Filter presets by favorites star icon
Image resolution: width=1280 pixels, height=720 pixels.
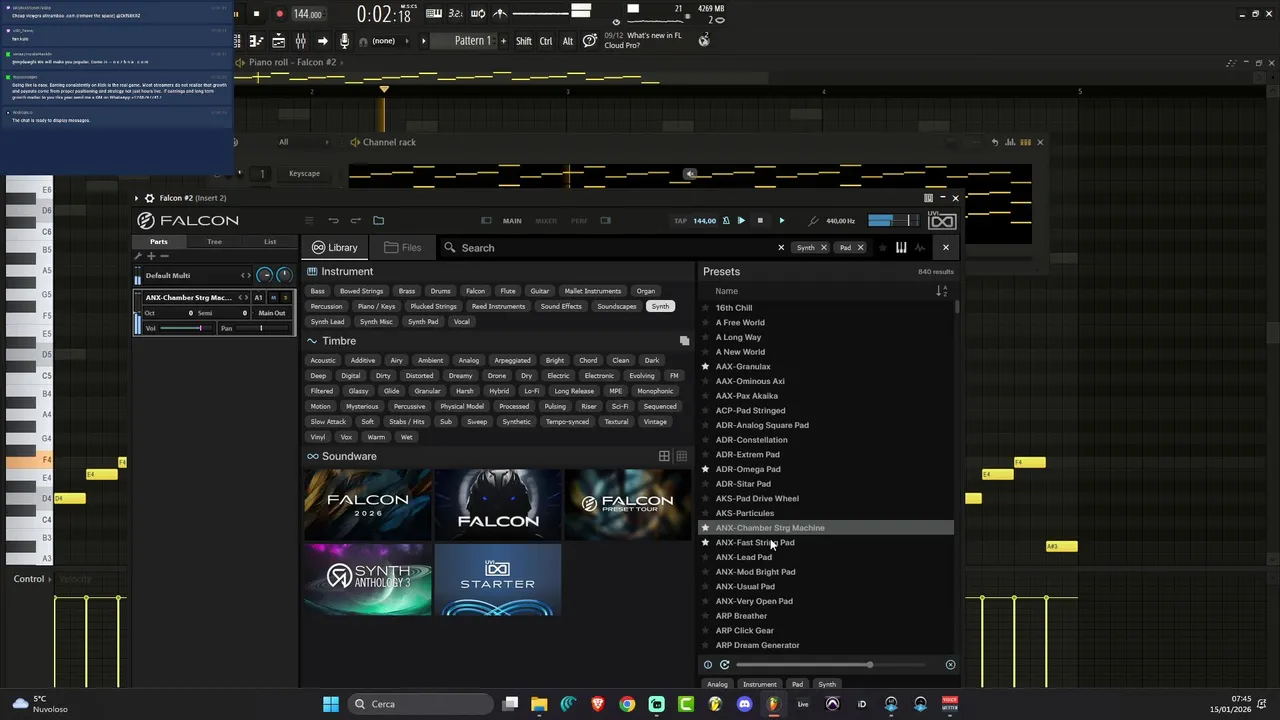[x=883, y=247]
